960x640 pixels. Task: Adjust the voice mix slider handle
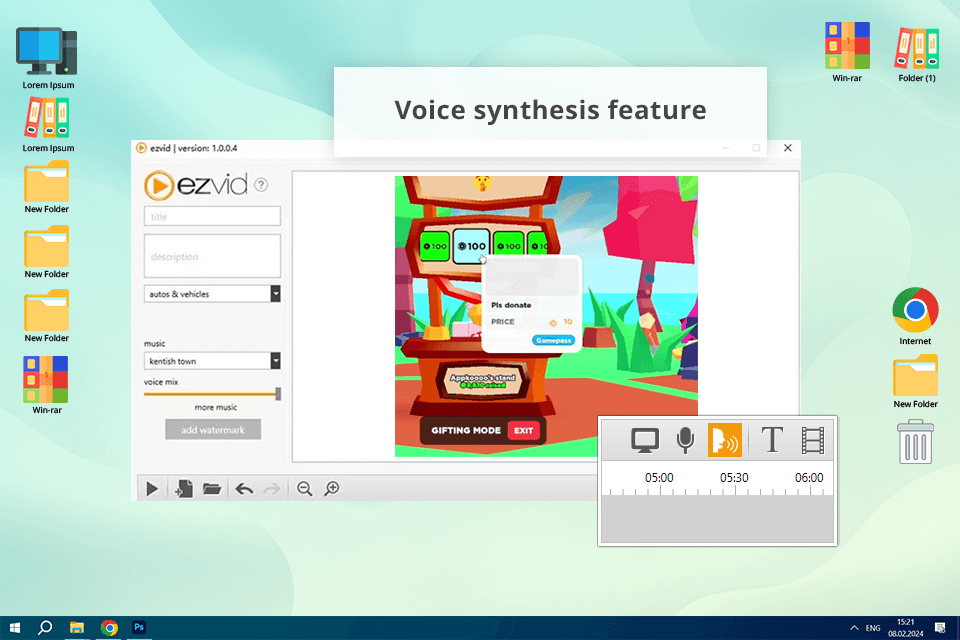pyautogui.click(x=278, y=394)
